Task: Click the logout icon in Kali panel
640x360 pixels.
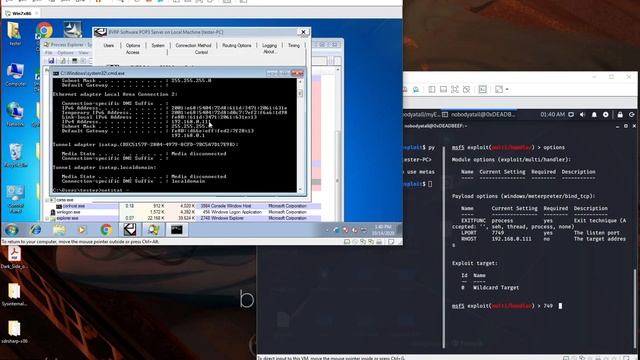Action: (632, 115)
